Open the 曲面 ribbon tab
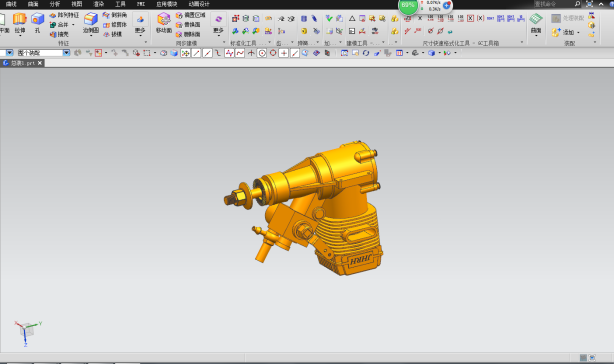The width and height of the screenshot is (614, 364). pos(33,4)
